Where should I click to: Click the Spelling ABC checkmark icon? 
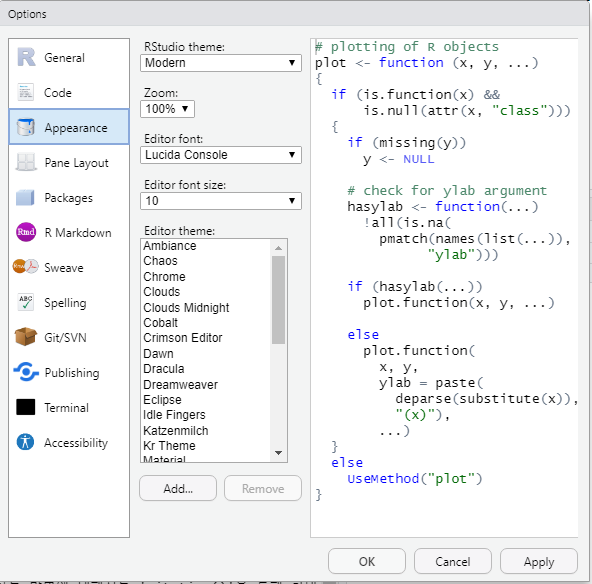coord(26,302)
